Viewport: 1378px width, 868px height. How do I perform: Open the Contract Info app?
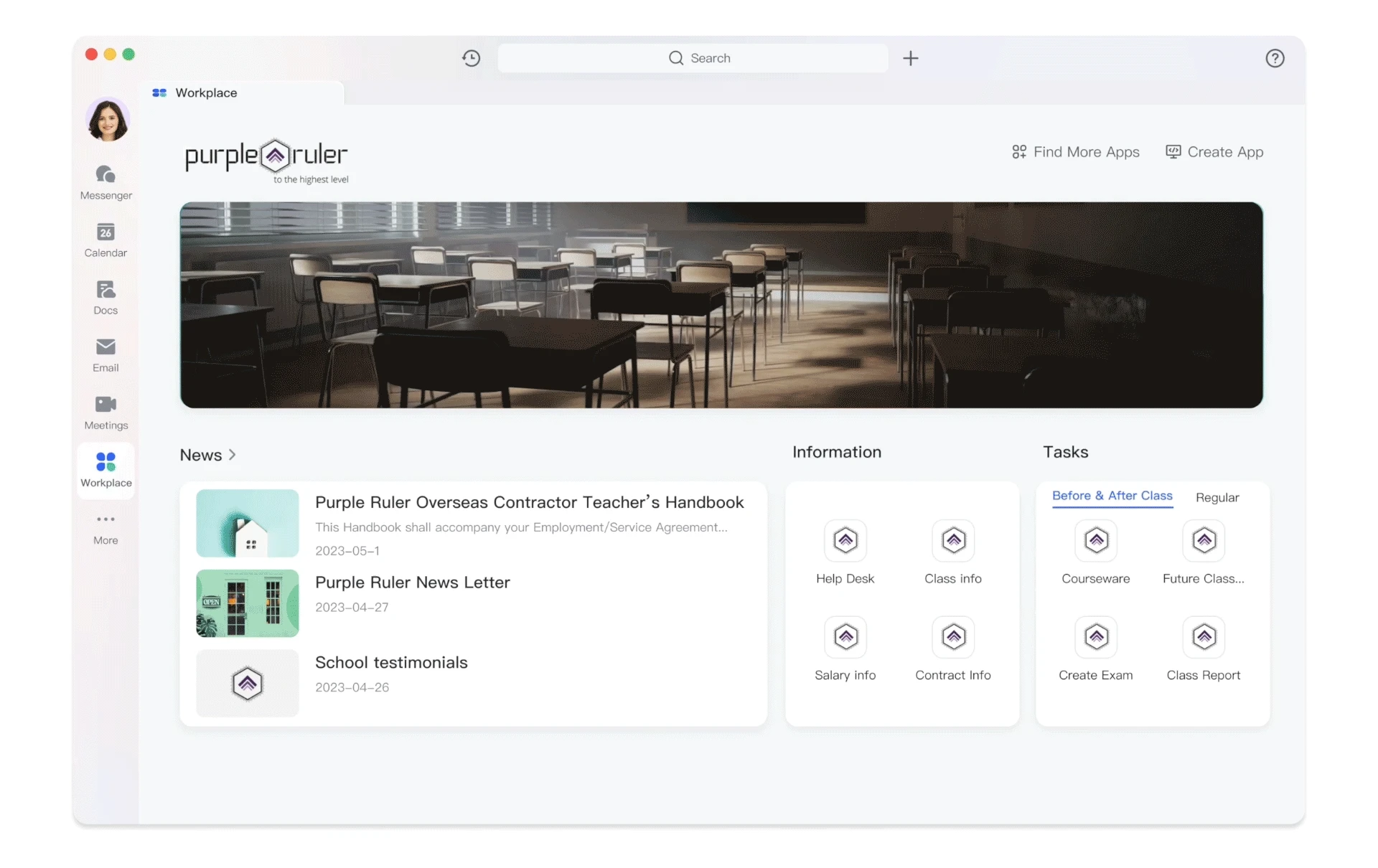click(x=952, y=649)
